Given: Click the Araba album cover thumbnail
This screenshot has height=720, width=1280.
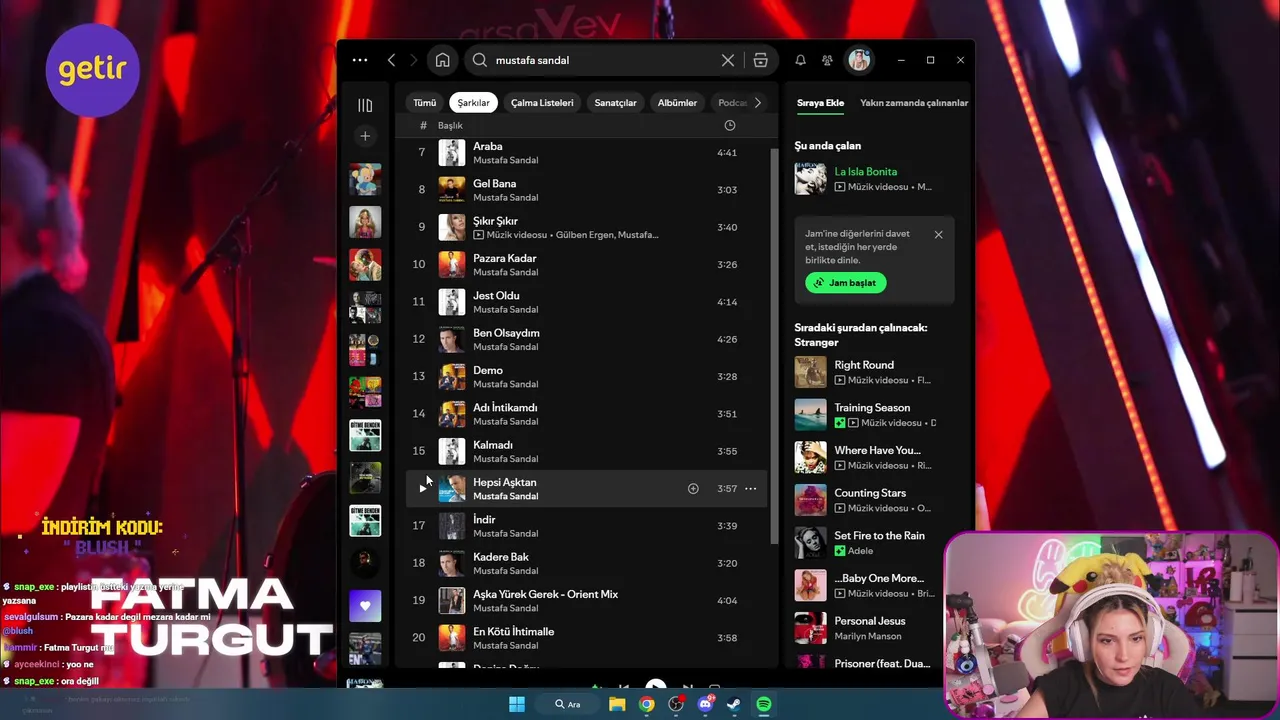Looking at the screenshot, I should click(x=452, y=153).
